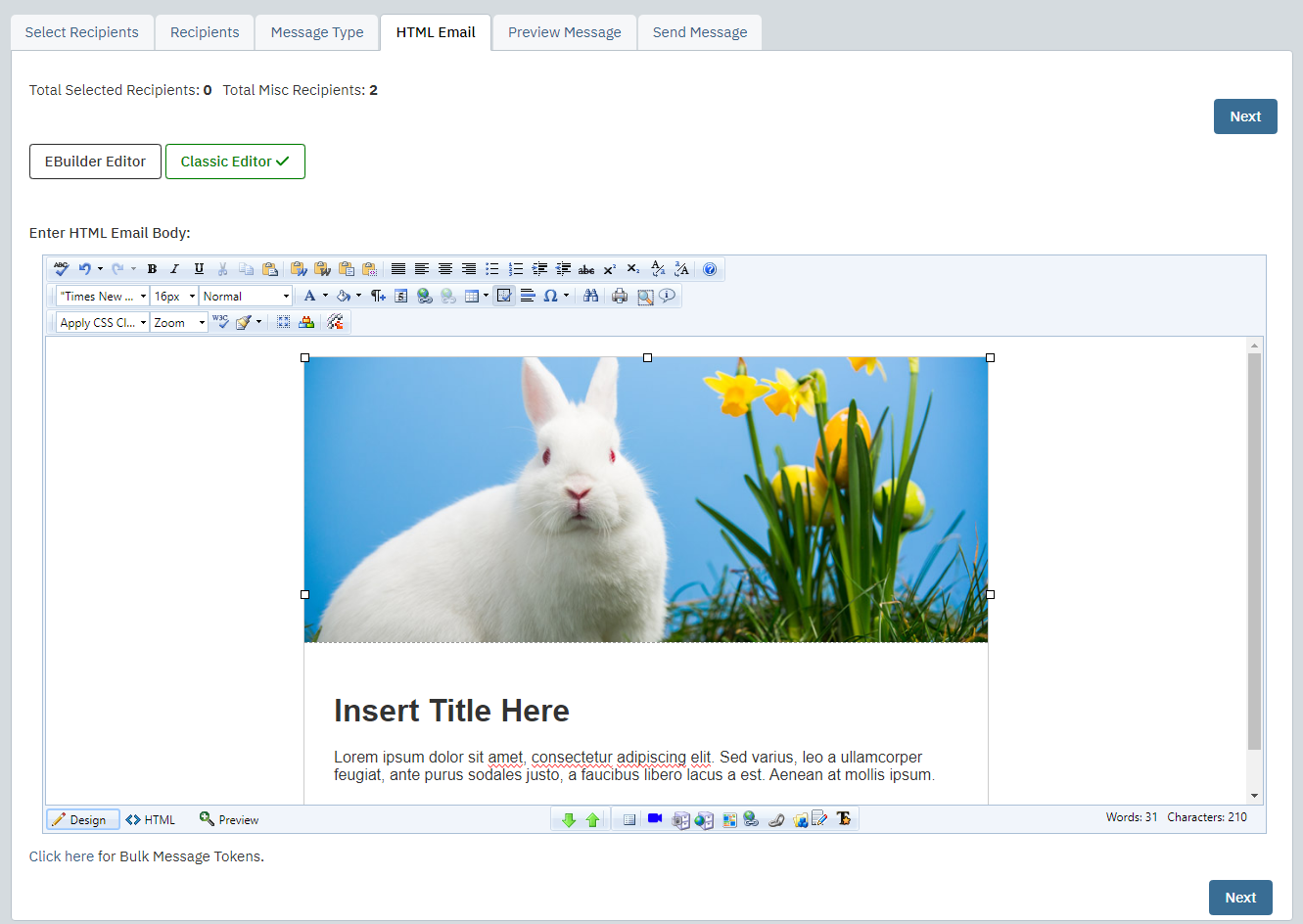This screenshot has width=1303, height=924.
Task: Align text left in the editor
Action: [422, 269]
